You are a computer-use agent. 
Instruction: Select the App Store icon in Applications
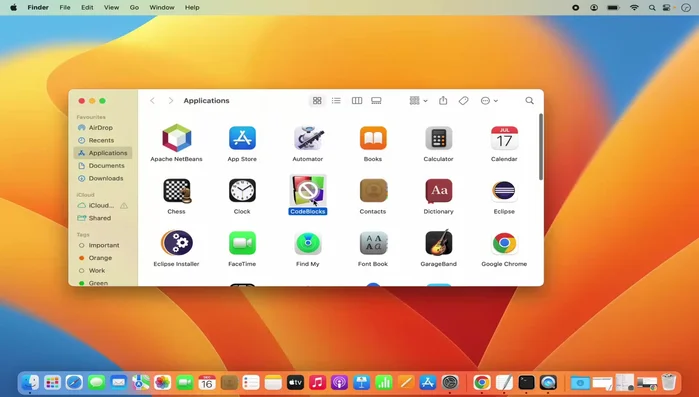point(242,138)
